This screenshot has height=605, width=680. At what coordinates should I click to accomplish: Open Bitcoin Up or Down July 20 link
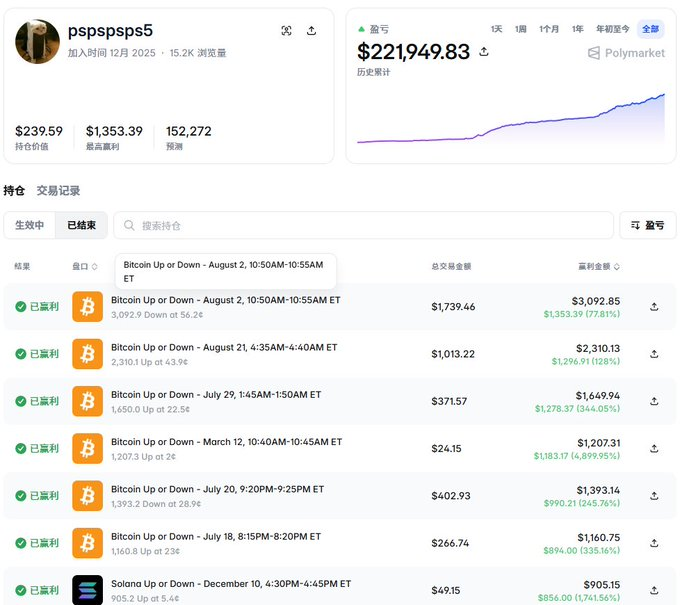tap(217, 489)
